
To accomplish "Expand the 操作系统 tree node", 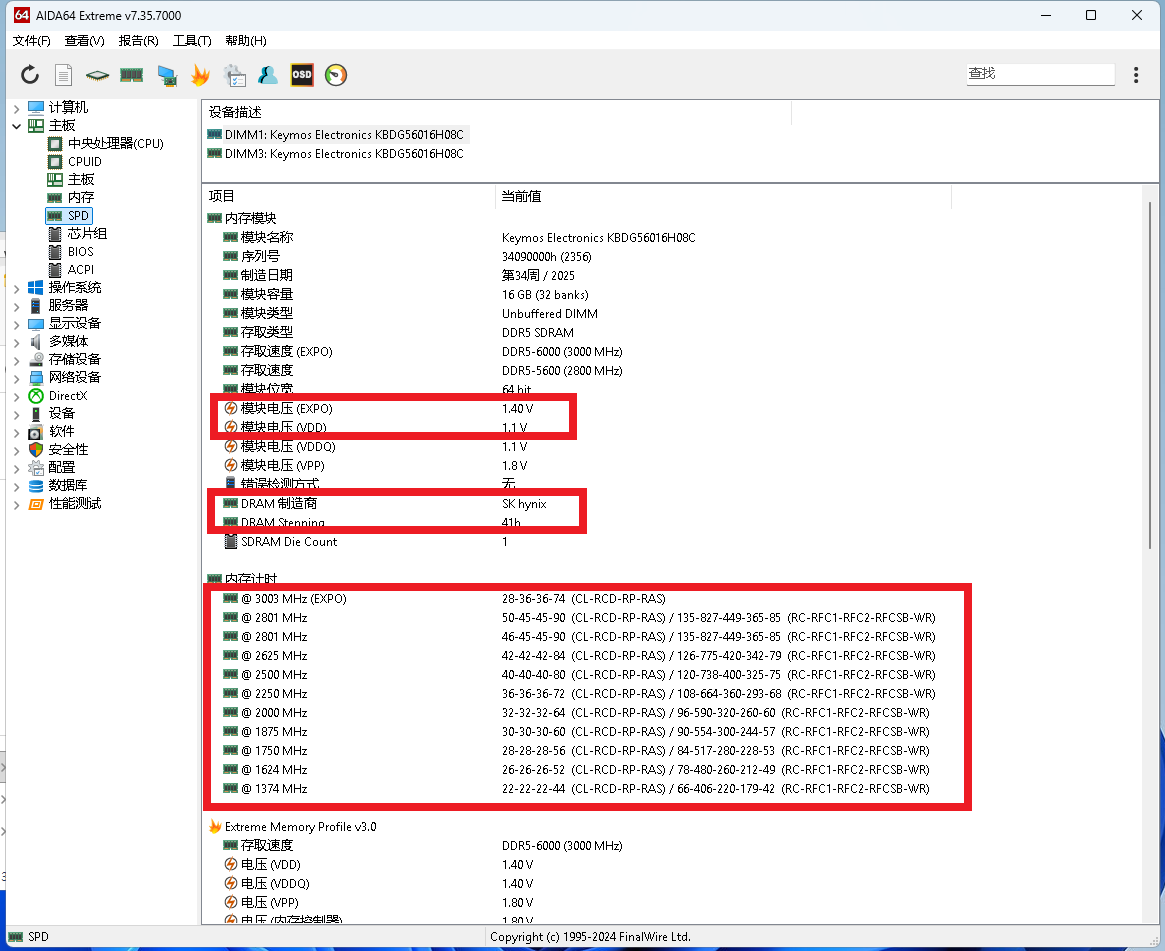I will (x=16, y=288).
